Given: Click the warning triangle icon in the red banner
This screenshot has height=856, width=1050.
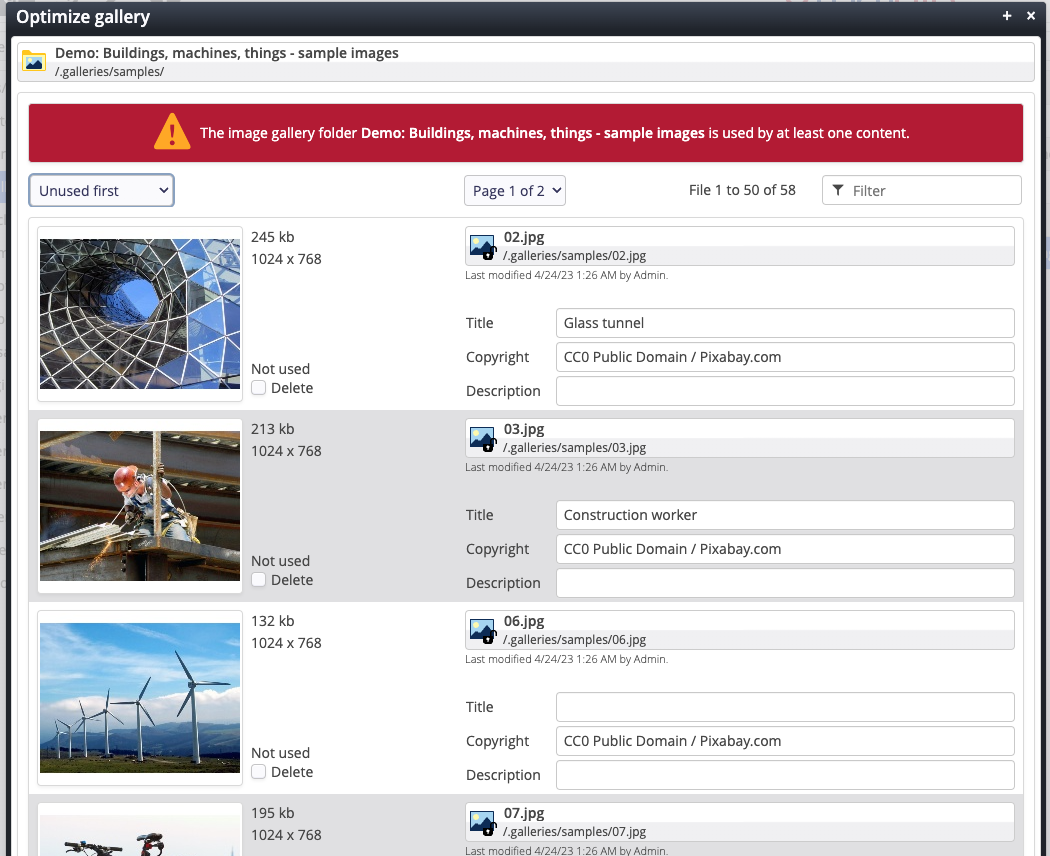Looking at the screenshot, I should point(172,132).
